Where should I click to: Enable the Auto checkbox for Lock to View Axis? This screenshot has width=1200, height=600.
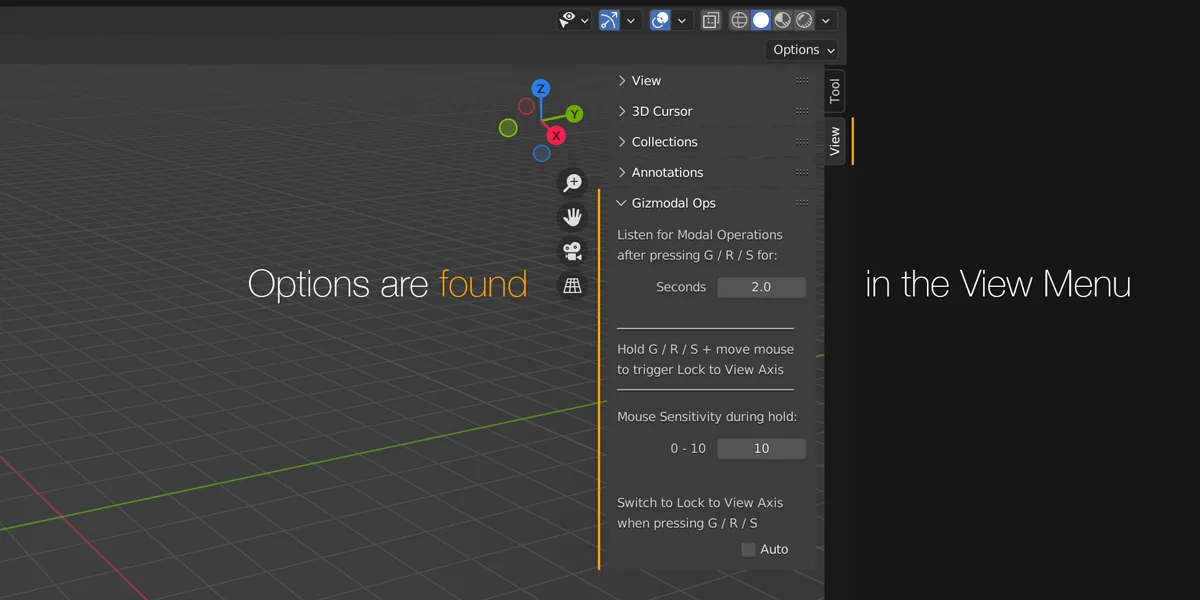748,549
